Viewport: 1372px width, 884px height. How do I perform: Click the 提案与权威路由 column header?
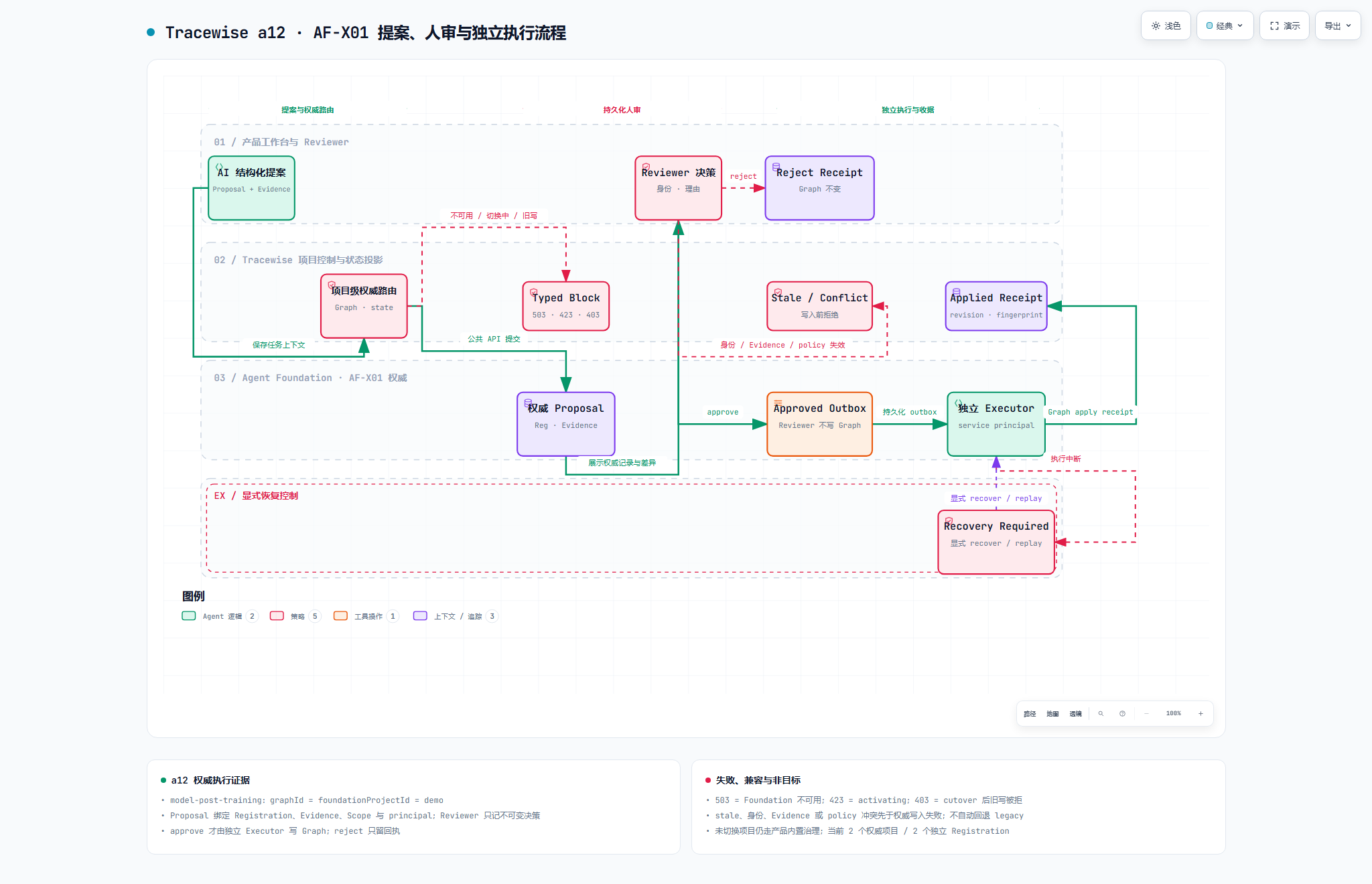pyautogui.click(x=307, y=110)
